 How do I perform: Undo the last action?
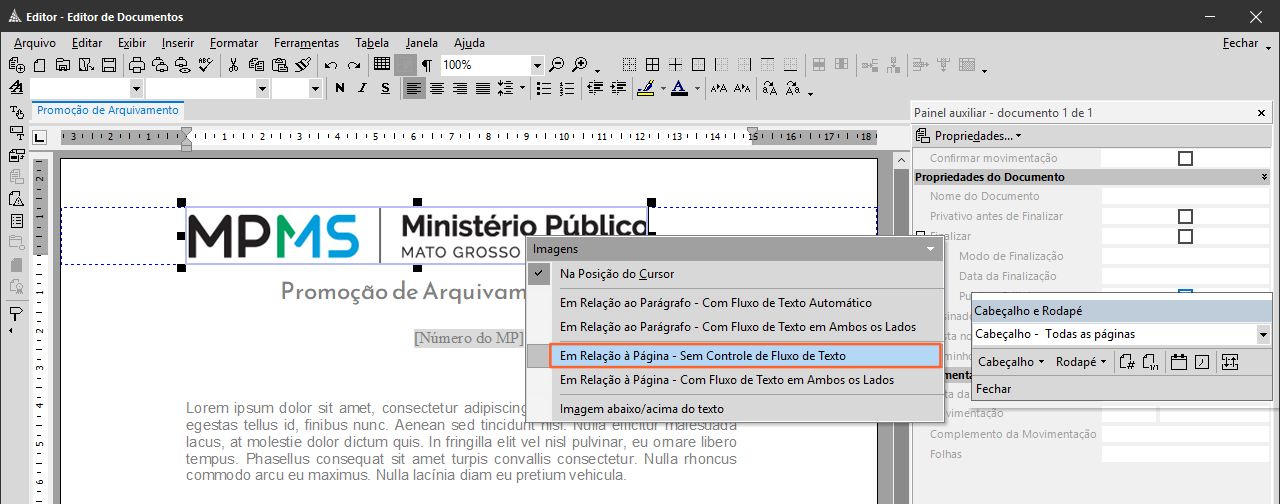[331, 65]
